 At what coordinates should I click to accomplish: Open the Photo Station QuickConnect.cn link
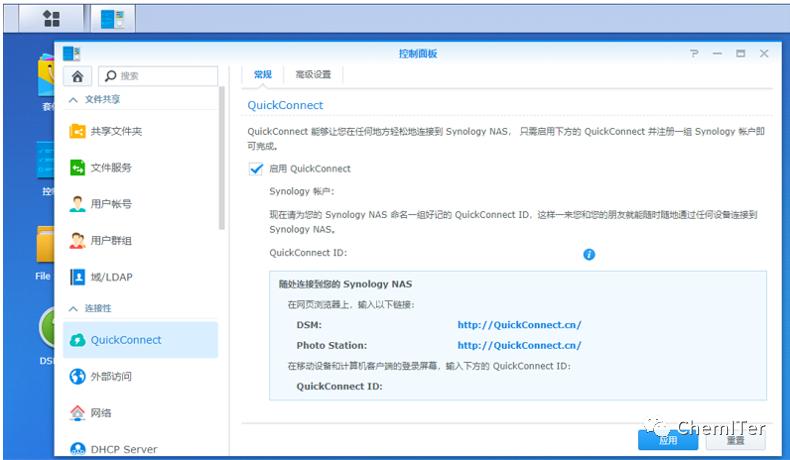pos(519,346)
